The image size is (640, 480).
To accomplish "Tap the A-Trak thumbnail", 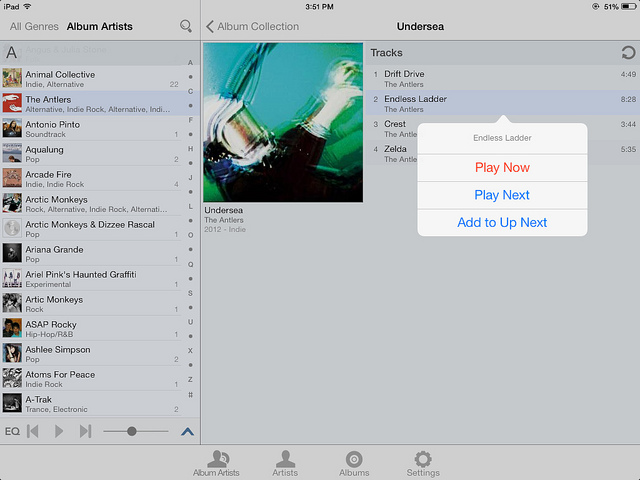I will 12,403.
